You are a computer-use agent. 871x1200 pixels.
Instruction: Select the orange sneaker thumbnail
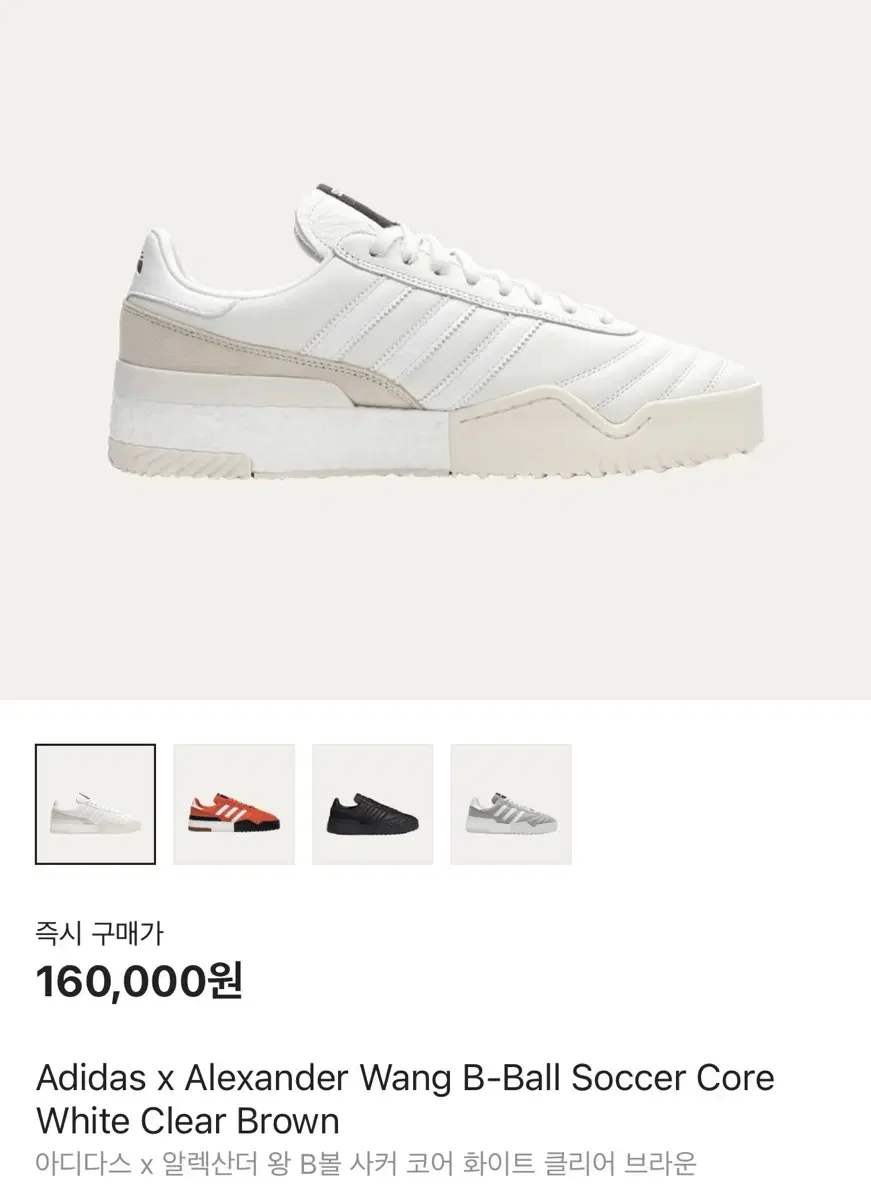[234, 804]
